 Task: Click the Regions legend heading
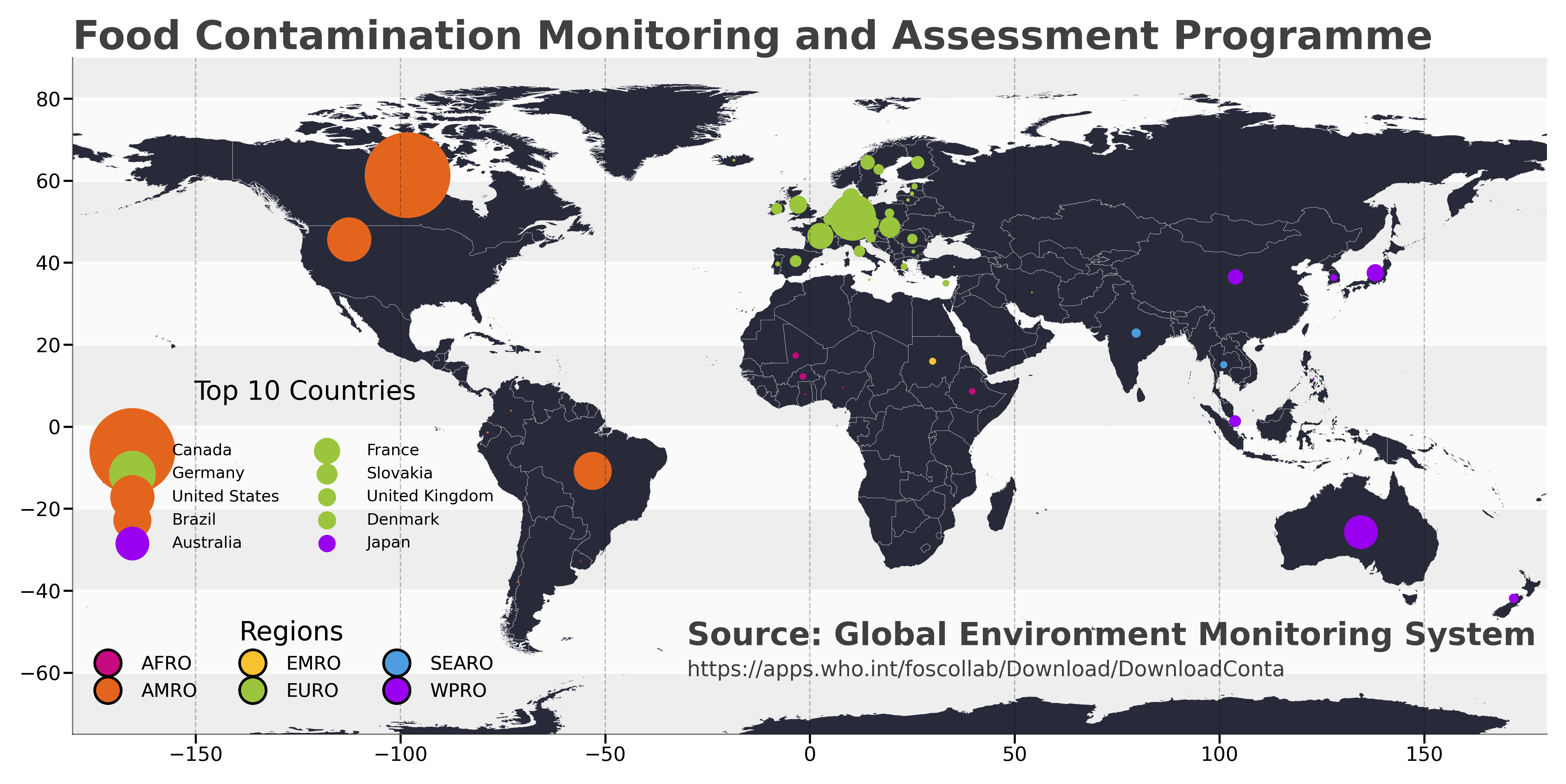pyautogui.click(x=291, y=632)
